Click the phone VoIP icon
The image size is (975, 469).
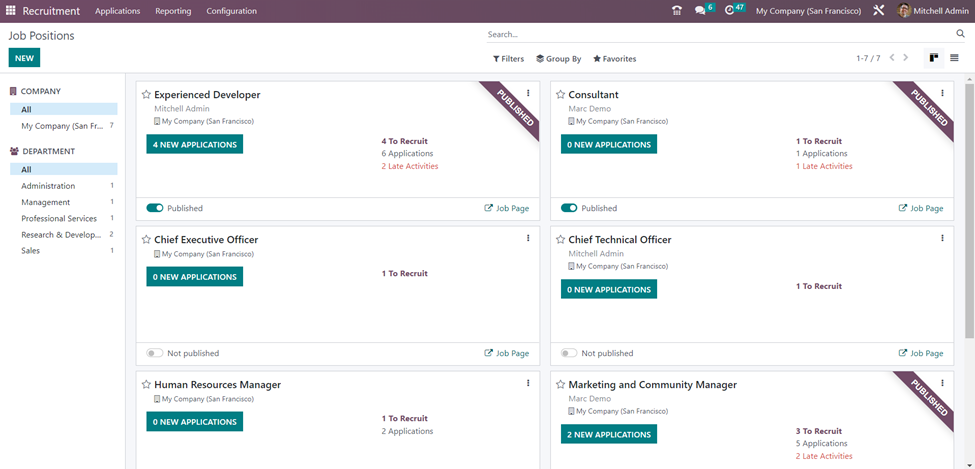click(x=677, y=11)
